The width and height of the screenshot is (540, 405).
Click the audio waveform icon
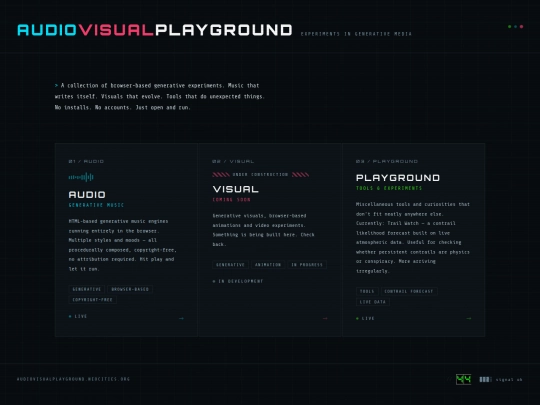81,177
